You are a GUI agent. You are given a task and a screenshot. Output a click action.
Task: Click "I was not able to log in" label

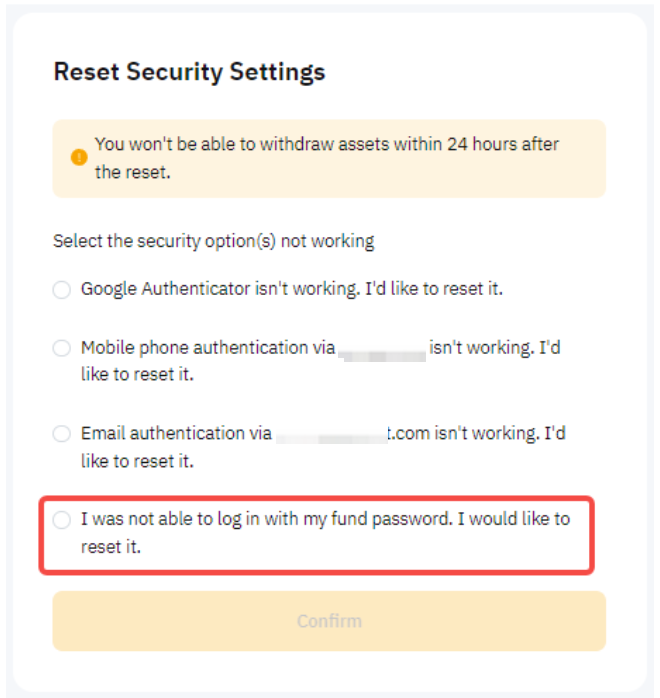click(325, 520)
